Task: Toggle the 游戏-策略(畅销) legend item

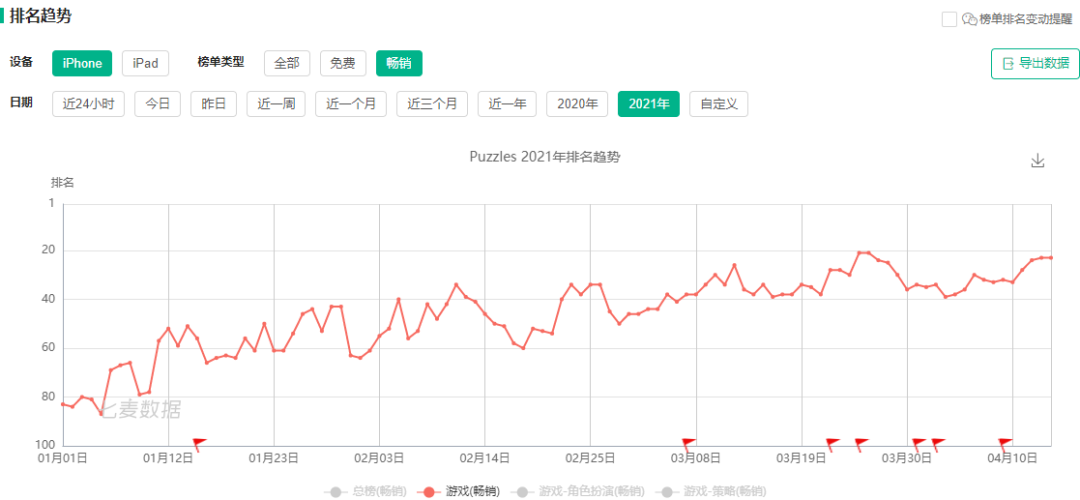Action: [711, 491]
